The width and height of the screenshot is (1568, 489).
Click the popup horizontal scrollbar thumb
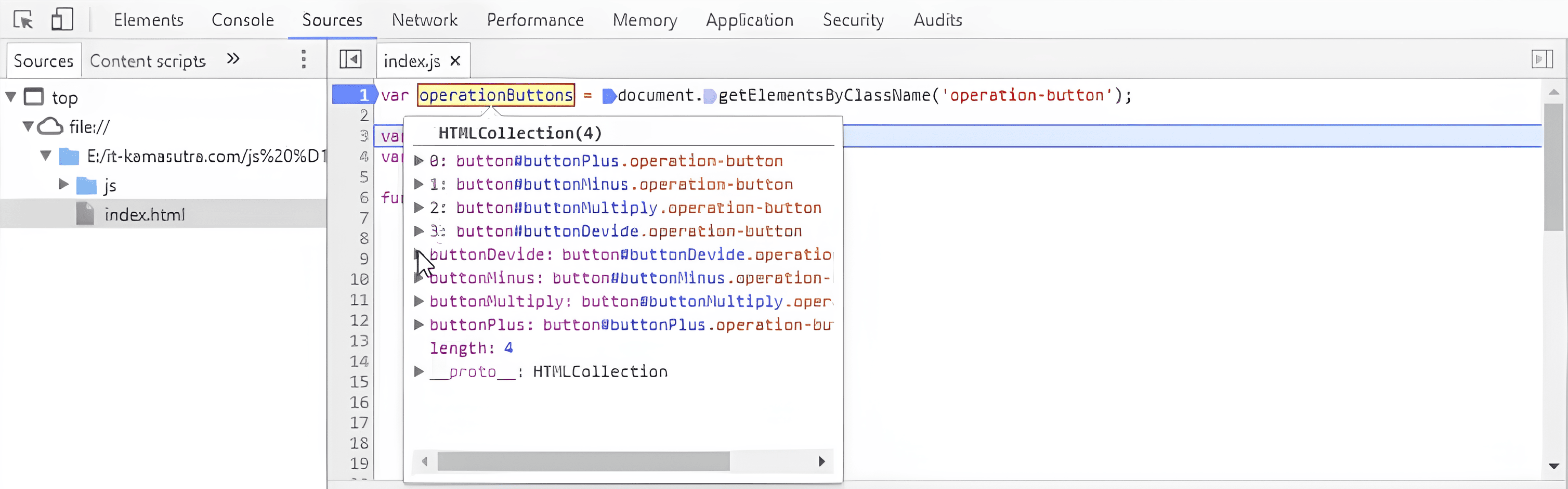pyautogui.click(x=582, y=461)
